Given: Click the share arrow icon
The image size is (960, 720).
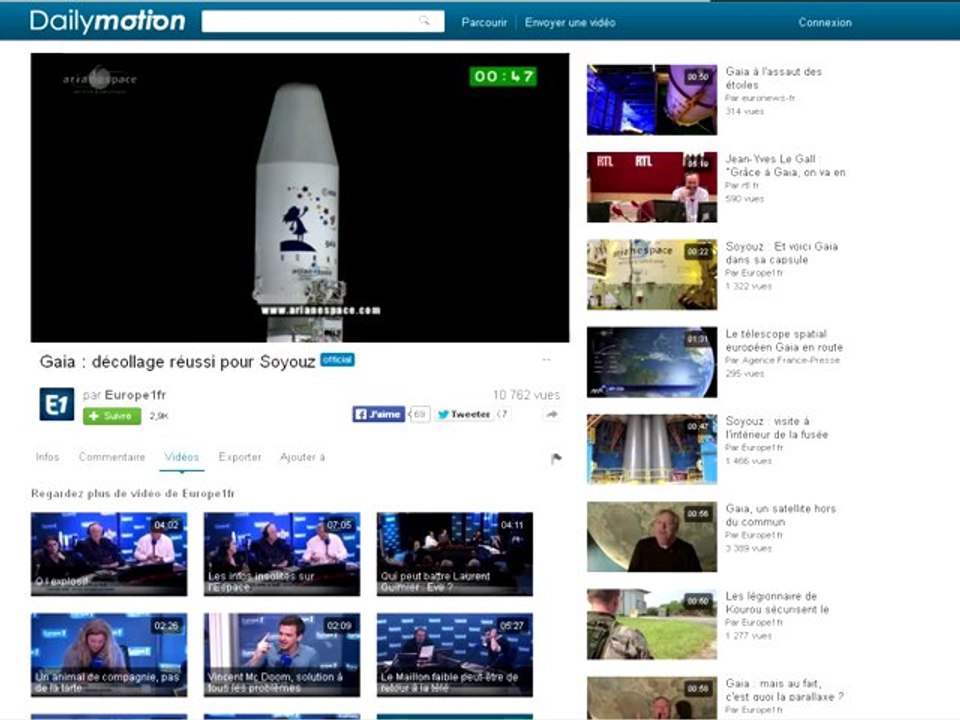Looking at the screenshot, I should point(552,414).
